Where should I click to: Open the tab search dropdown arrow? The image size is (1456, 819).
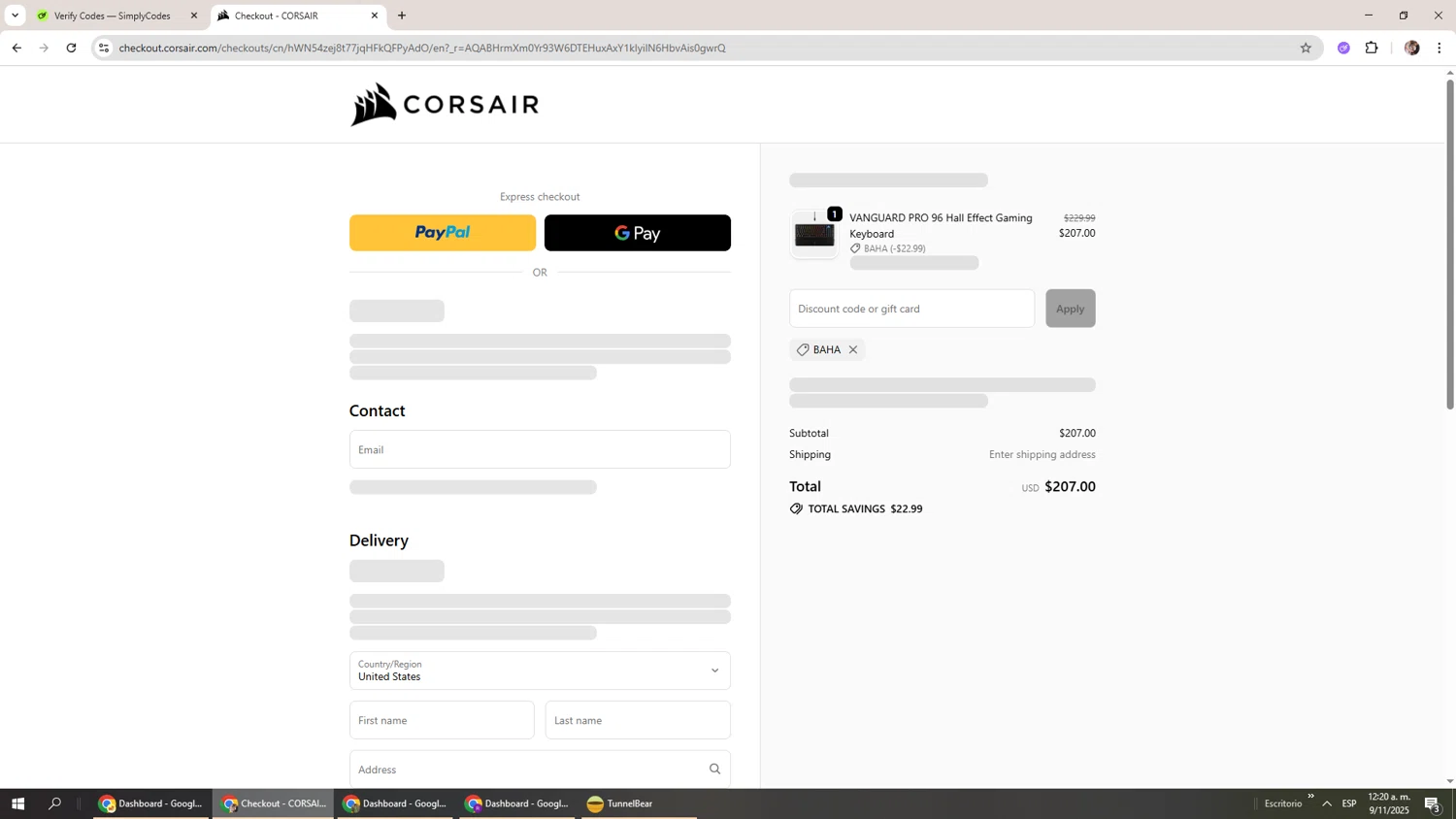pos(15,16)
